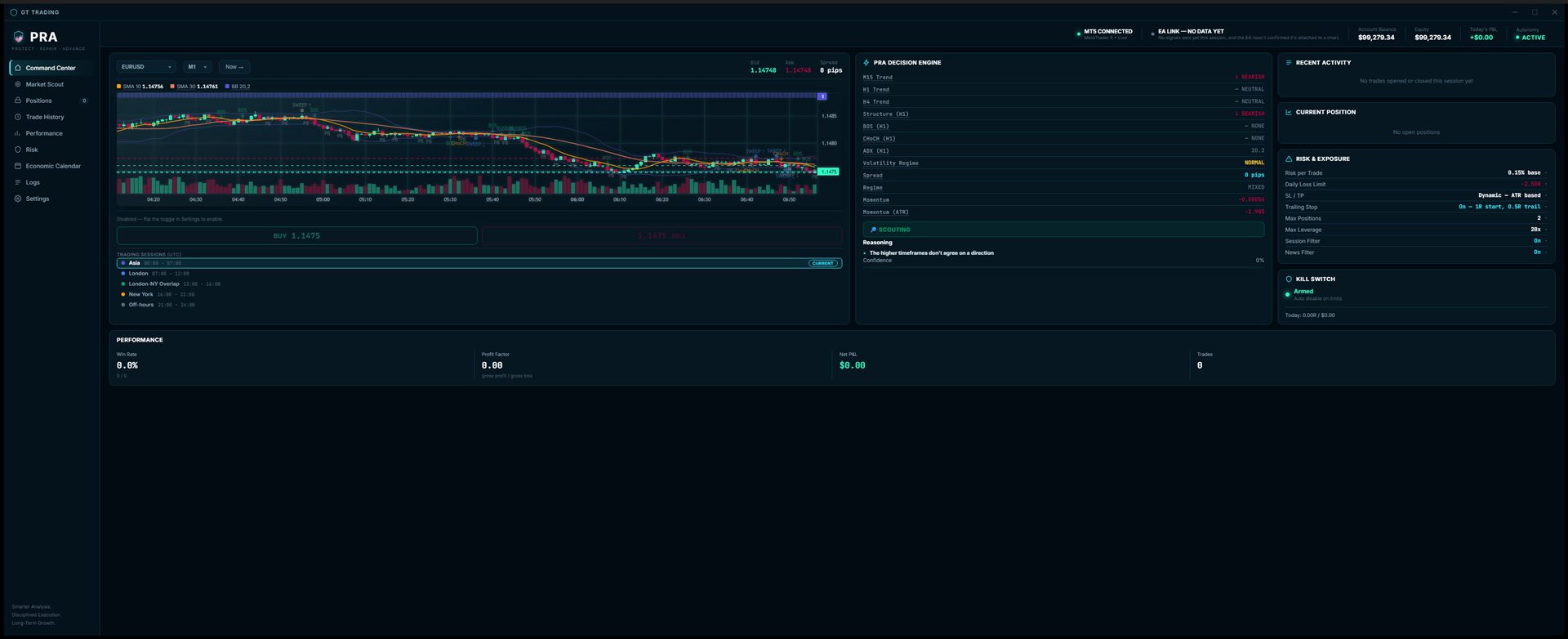Click the Equity $99,279.34 value

1433,38
